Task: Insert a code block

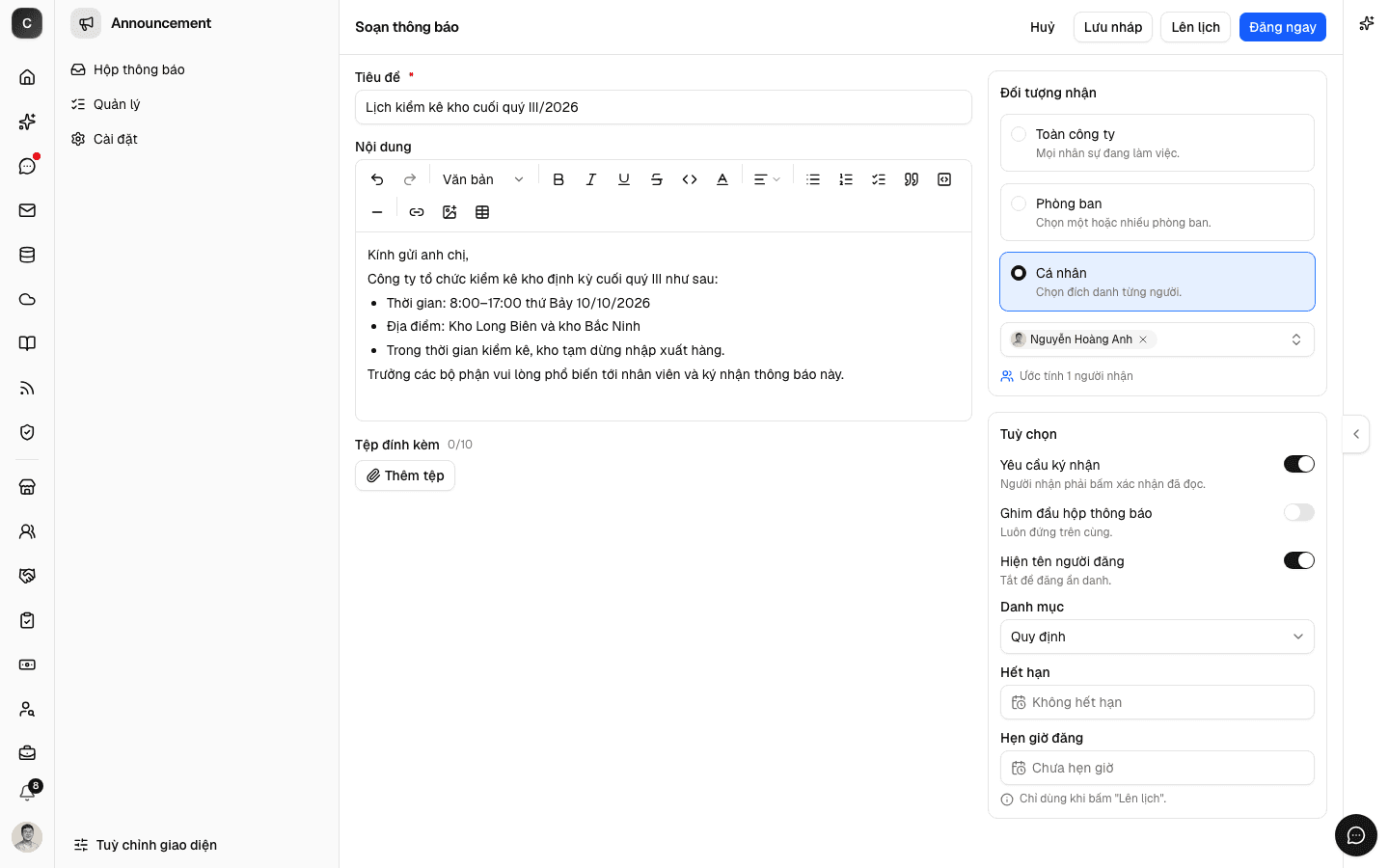Action: tap(944, 179)
